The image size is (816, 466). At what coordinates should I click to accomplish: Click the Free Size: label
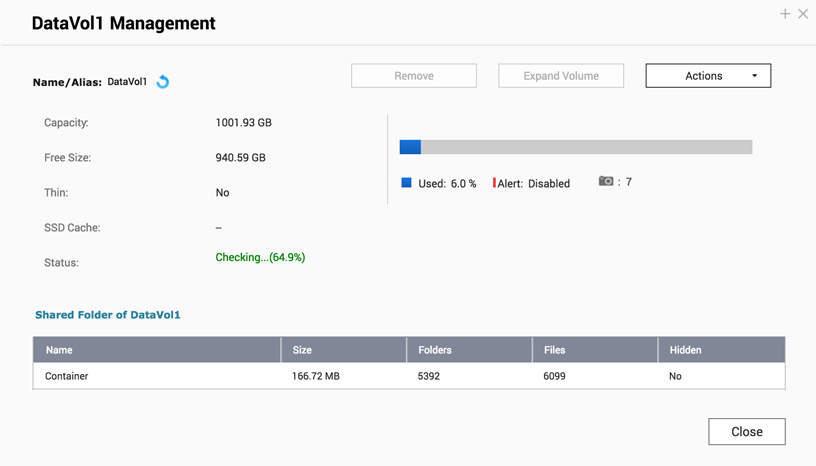[68, 158]
